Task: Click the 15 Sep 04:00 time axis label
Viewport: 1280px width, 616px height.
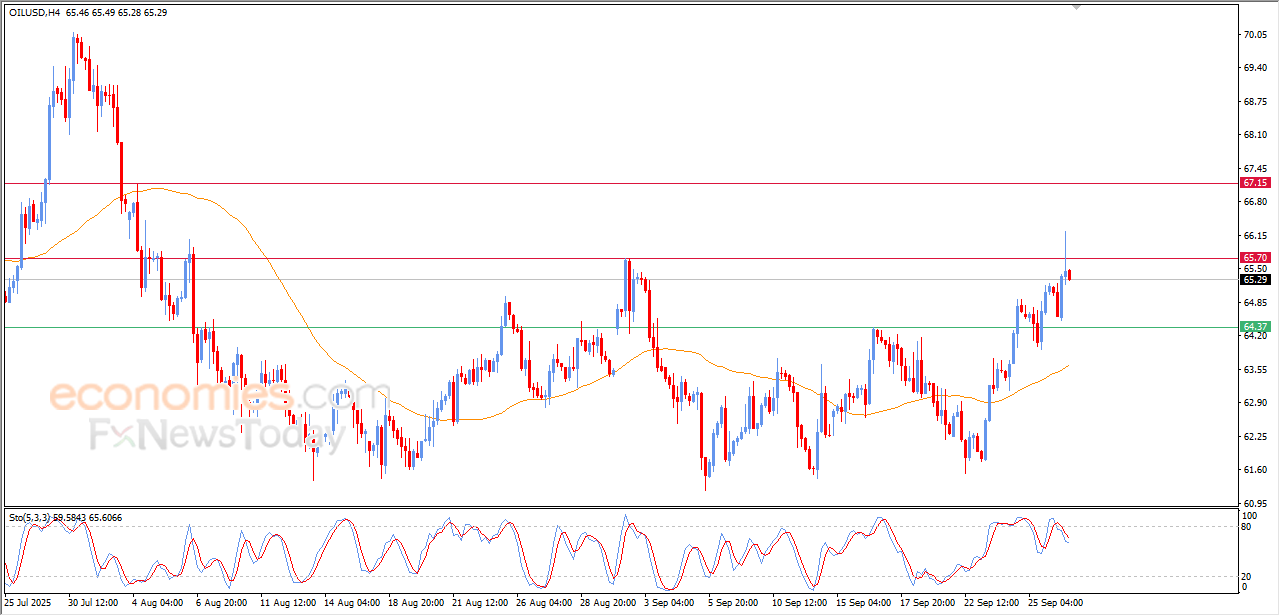Action: tap(864, 603)
